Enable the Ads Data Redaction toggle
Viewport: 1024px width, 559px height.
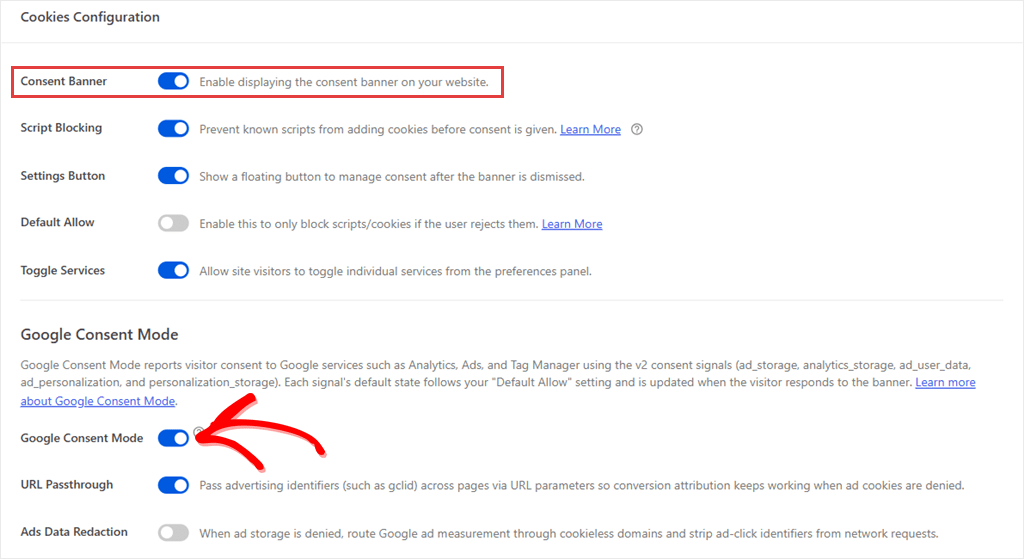[x=173, y=533]
